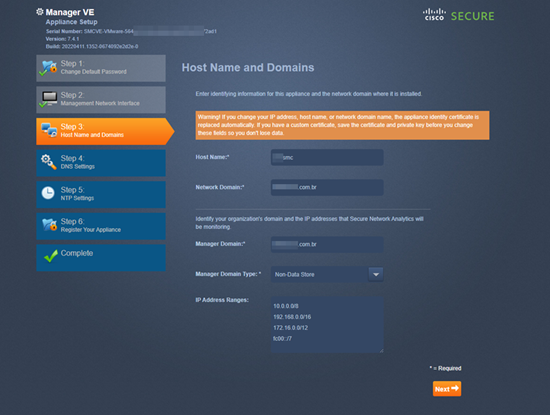Click the Cisco Secure logo
550x415 pixels.
click(x=459, y=15)
